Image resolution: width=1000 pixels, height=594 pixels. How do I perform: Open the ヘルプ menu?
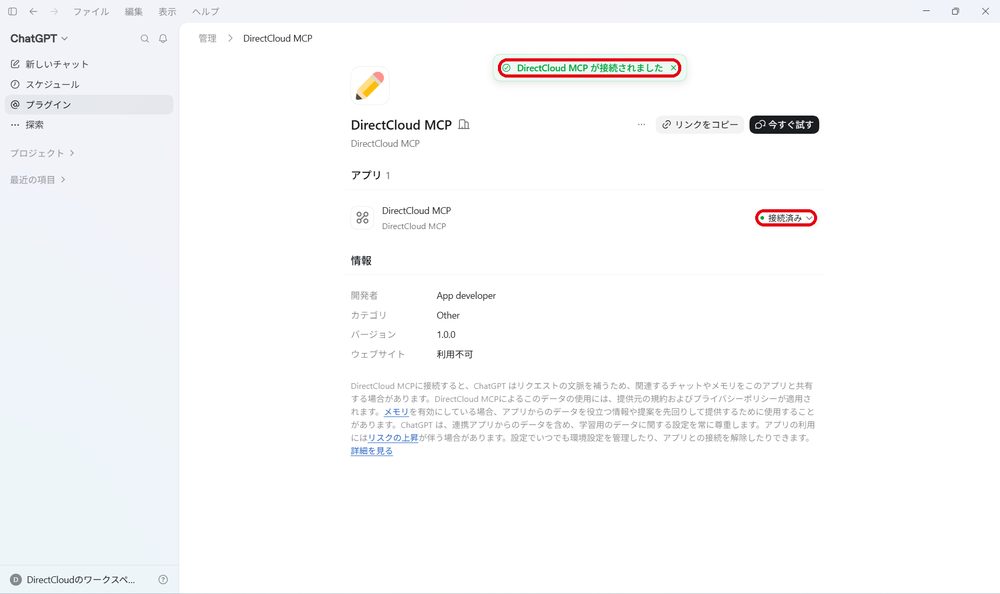205,11
